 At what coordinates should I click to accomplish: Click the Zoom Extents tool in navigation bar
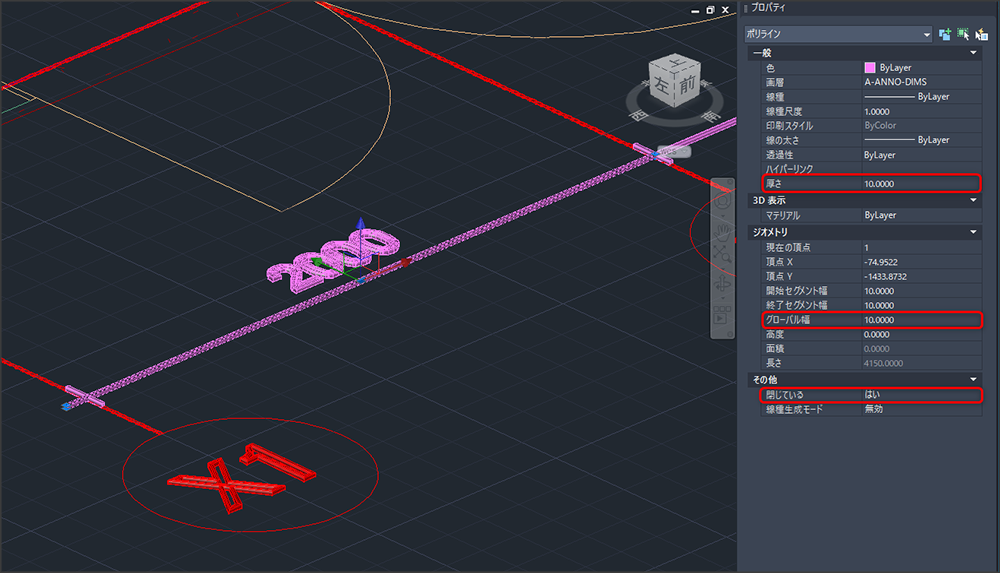pos(723,256)
